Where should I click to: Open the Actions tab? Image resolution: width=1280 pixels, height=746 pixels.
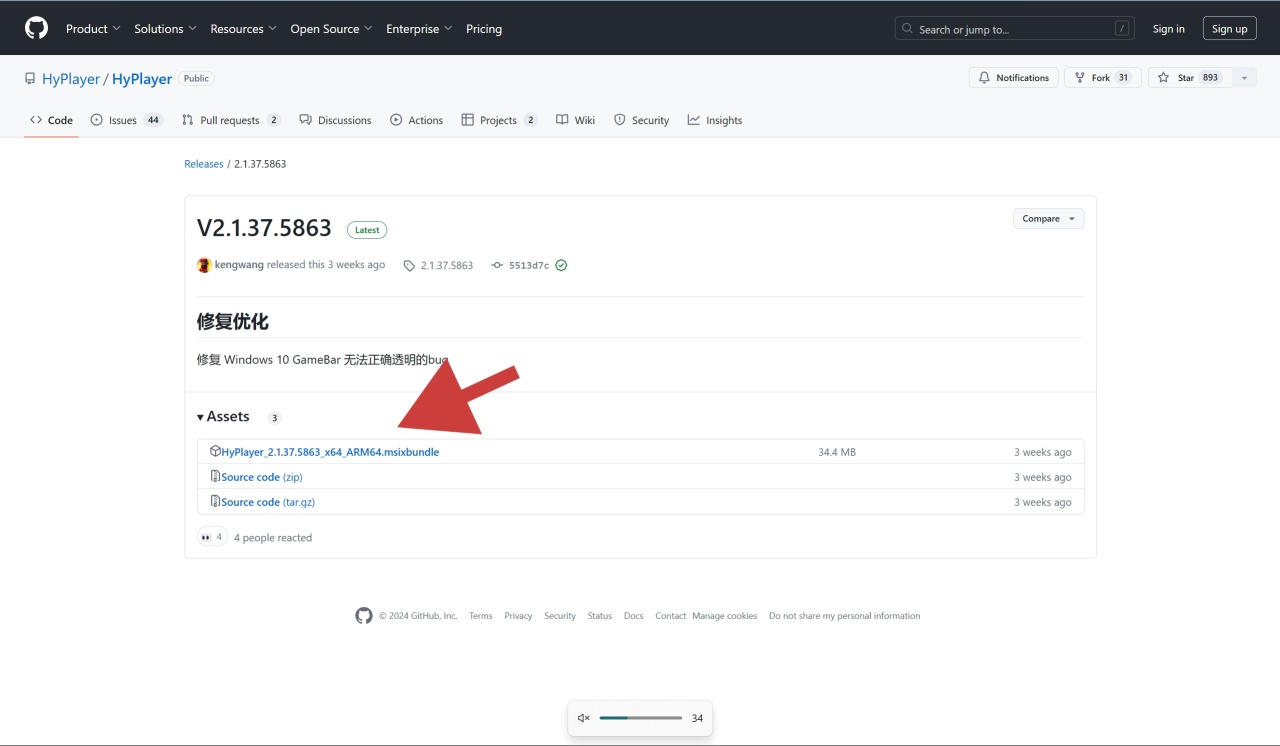point(416,120)
